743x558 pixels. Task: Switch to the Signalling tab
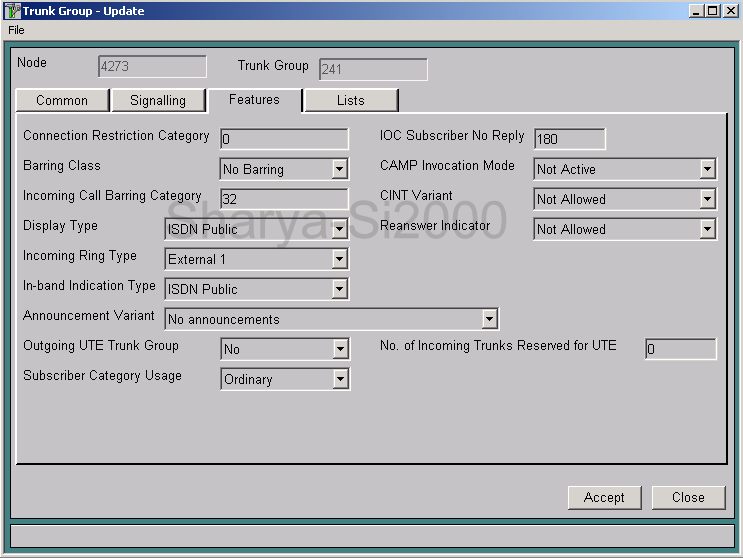pos(158,100)
